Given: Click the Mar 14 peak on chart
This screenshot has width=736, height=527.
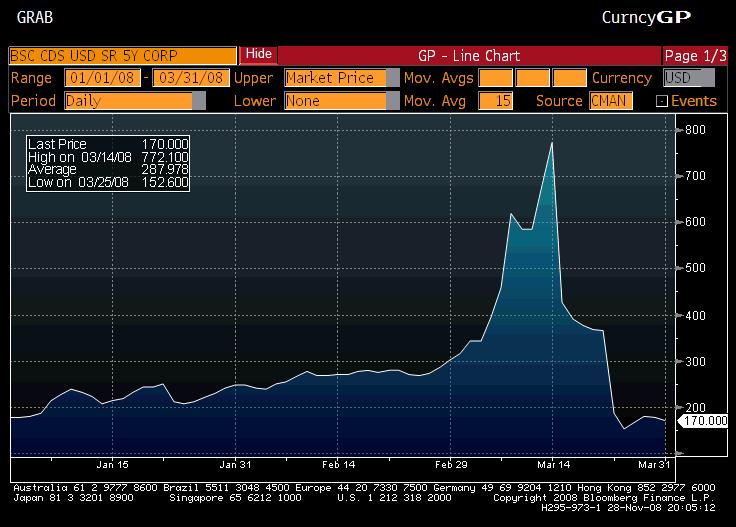Looking at the screenshot, I should click(552, 143).
